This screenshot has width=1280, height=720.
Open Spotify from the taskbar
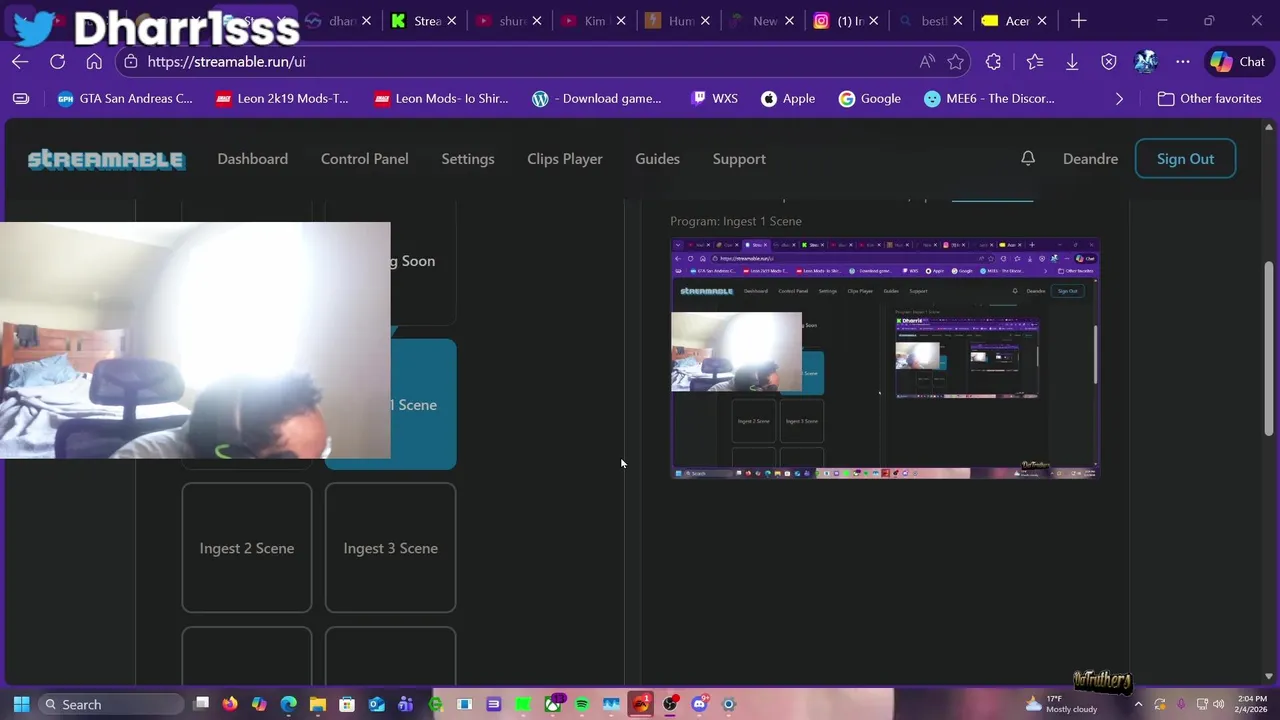[582, 704]
